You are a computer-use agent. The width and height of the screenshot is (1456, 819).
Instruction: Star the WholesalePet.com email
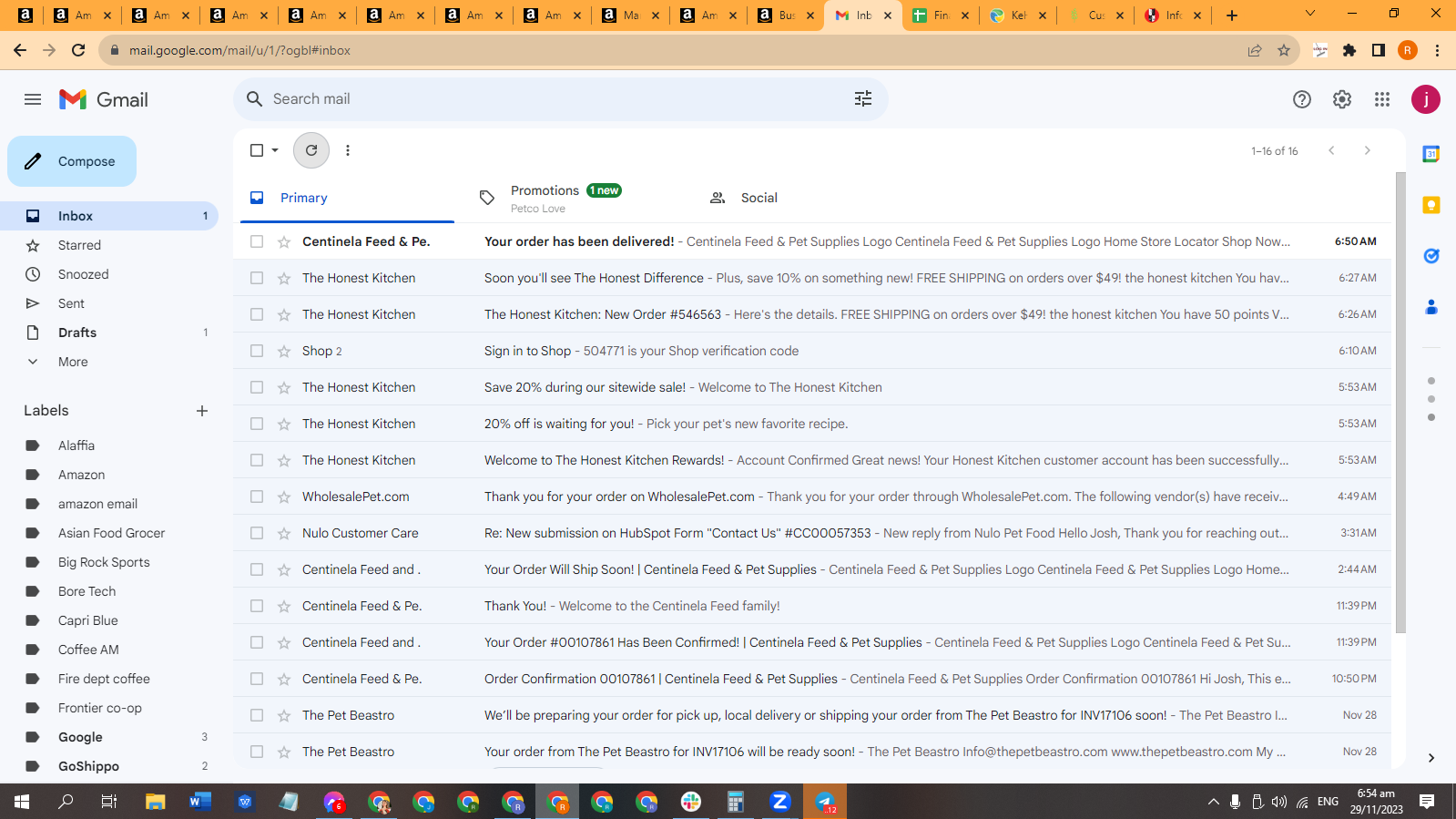click(x=284, y=497)
